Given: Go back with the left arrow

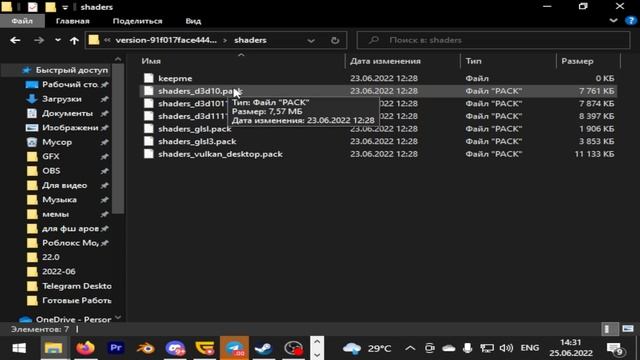Looking at the screenshot, I should click(15, 40).
